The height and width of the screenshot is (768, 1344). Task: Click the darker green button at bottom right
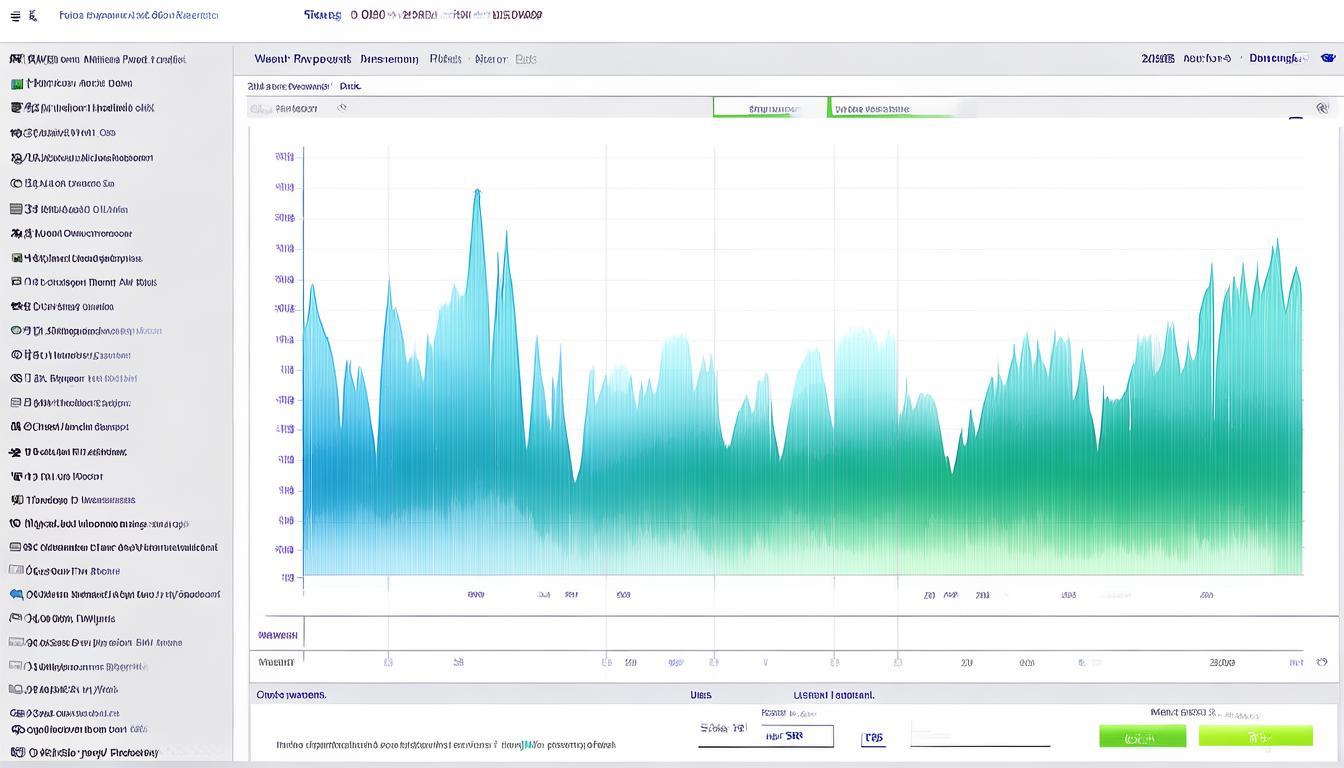pos(1142,737)
